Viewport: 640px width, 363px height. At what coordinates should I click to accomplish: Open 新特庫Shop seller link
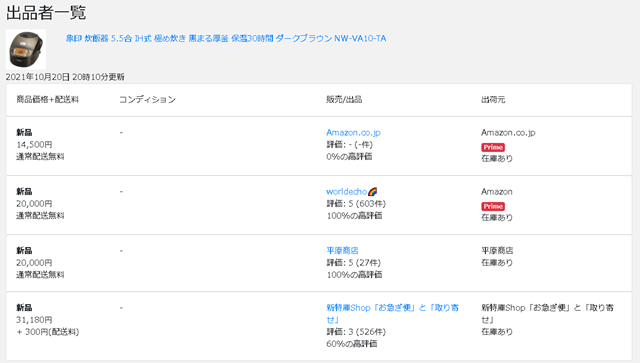392,313
